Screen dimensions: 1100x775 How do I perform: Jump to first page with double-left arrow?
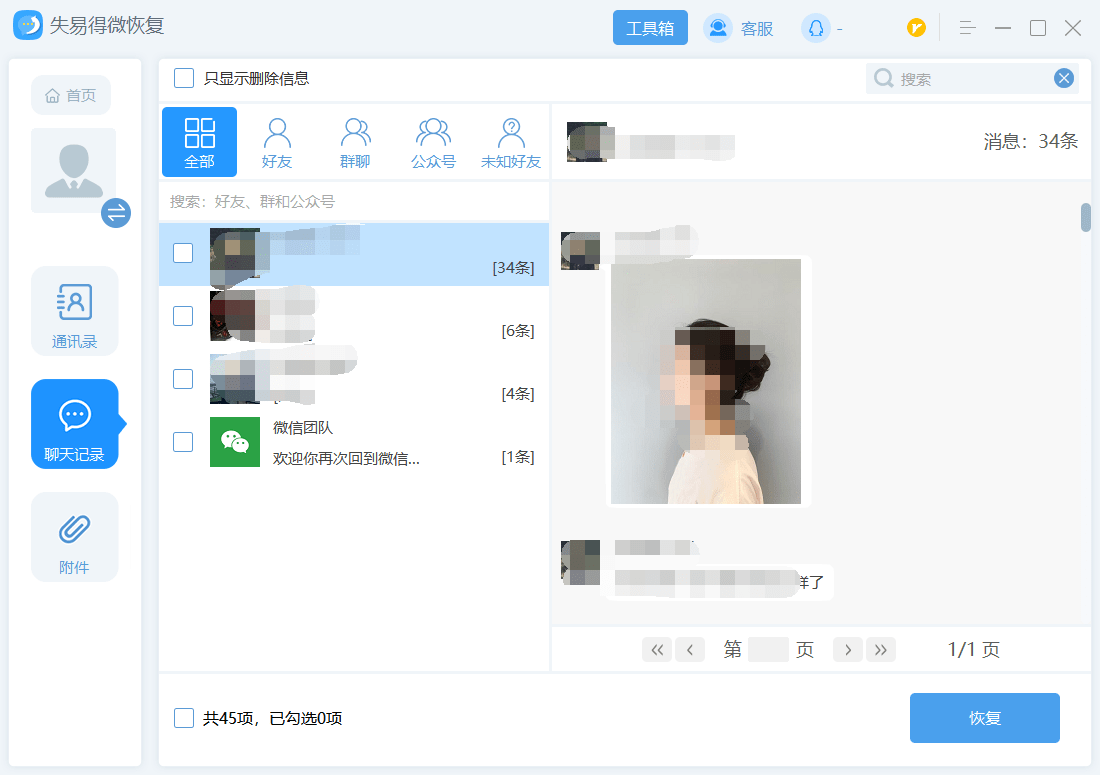click(x=657, y=650)
